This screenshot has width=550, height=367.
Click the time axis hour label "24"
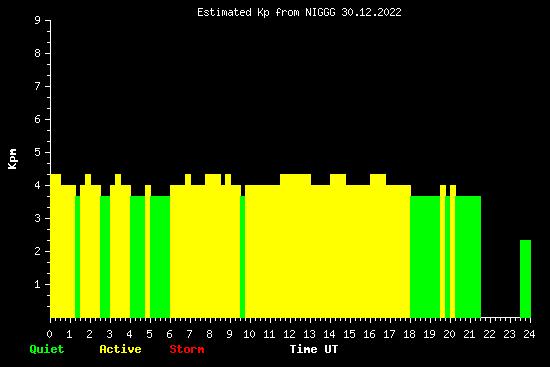(x=529, y=334)
